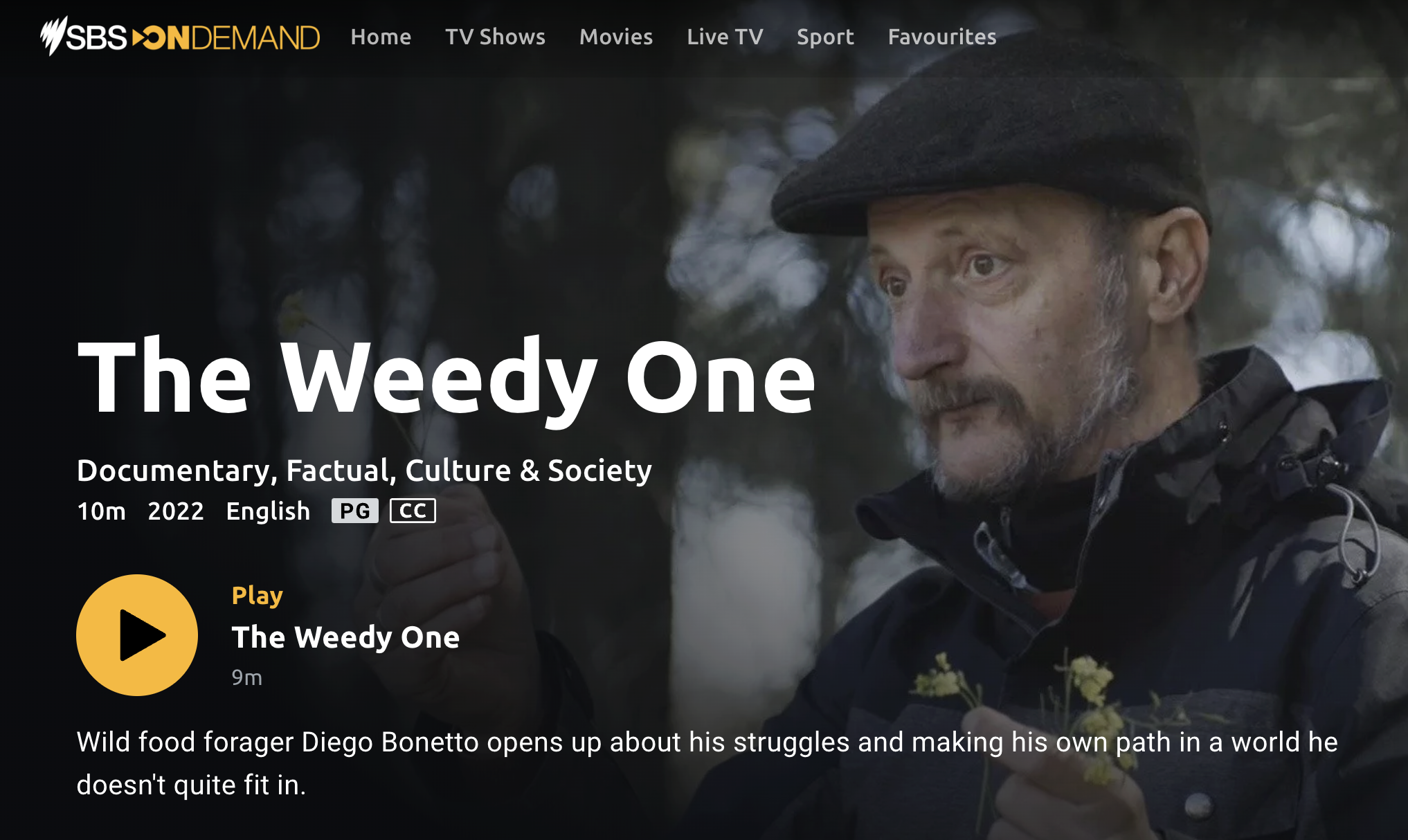Click the Documentary genre link
1408x840 pixels.
173,471
